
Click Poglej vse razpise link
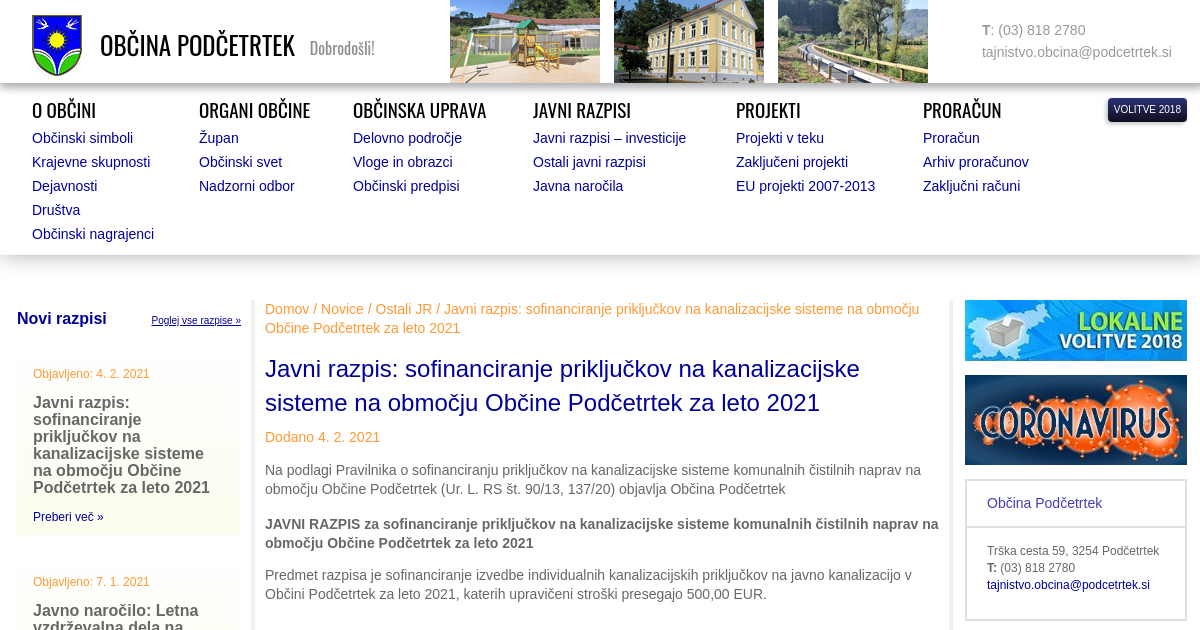[x=196, y=321]
